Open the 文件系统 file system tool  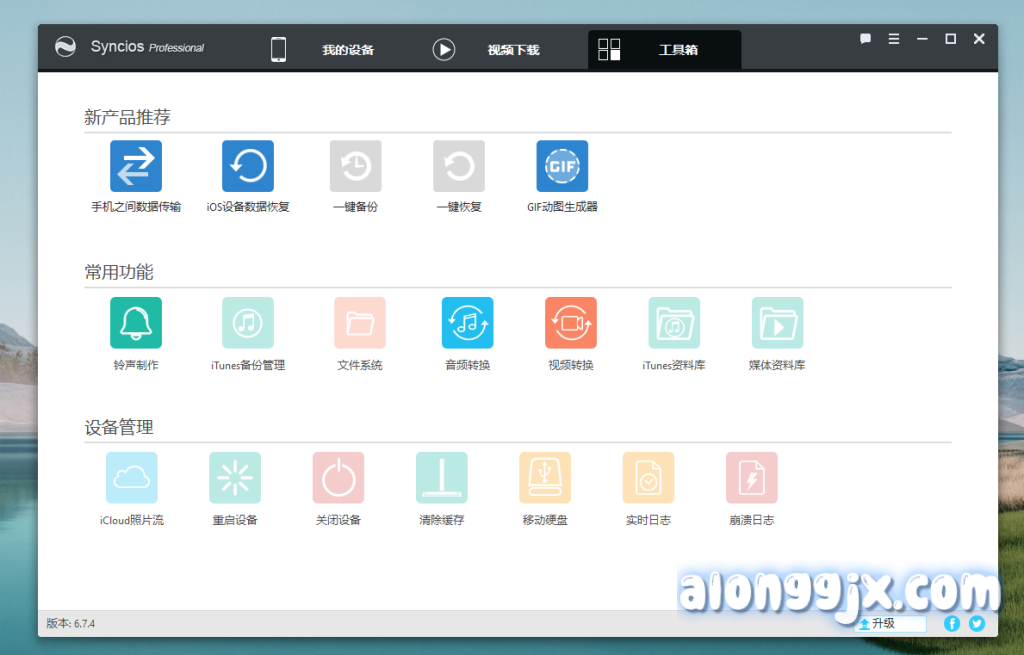(x=359, y=323)
